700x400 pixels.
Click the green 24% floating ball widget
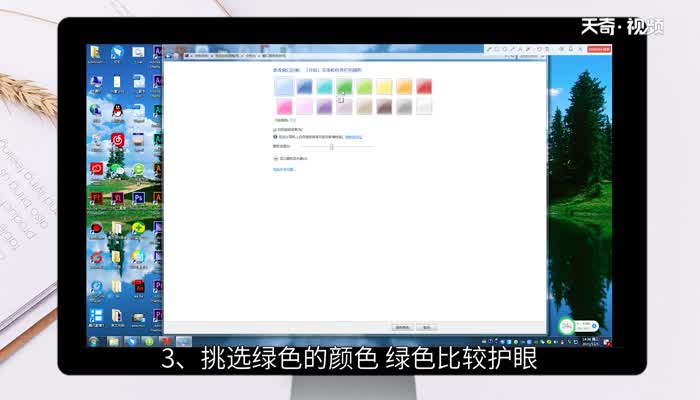(566, 326)
